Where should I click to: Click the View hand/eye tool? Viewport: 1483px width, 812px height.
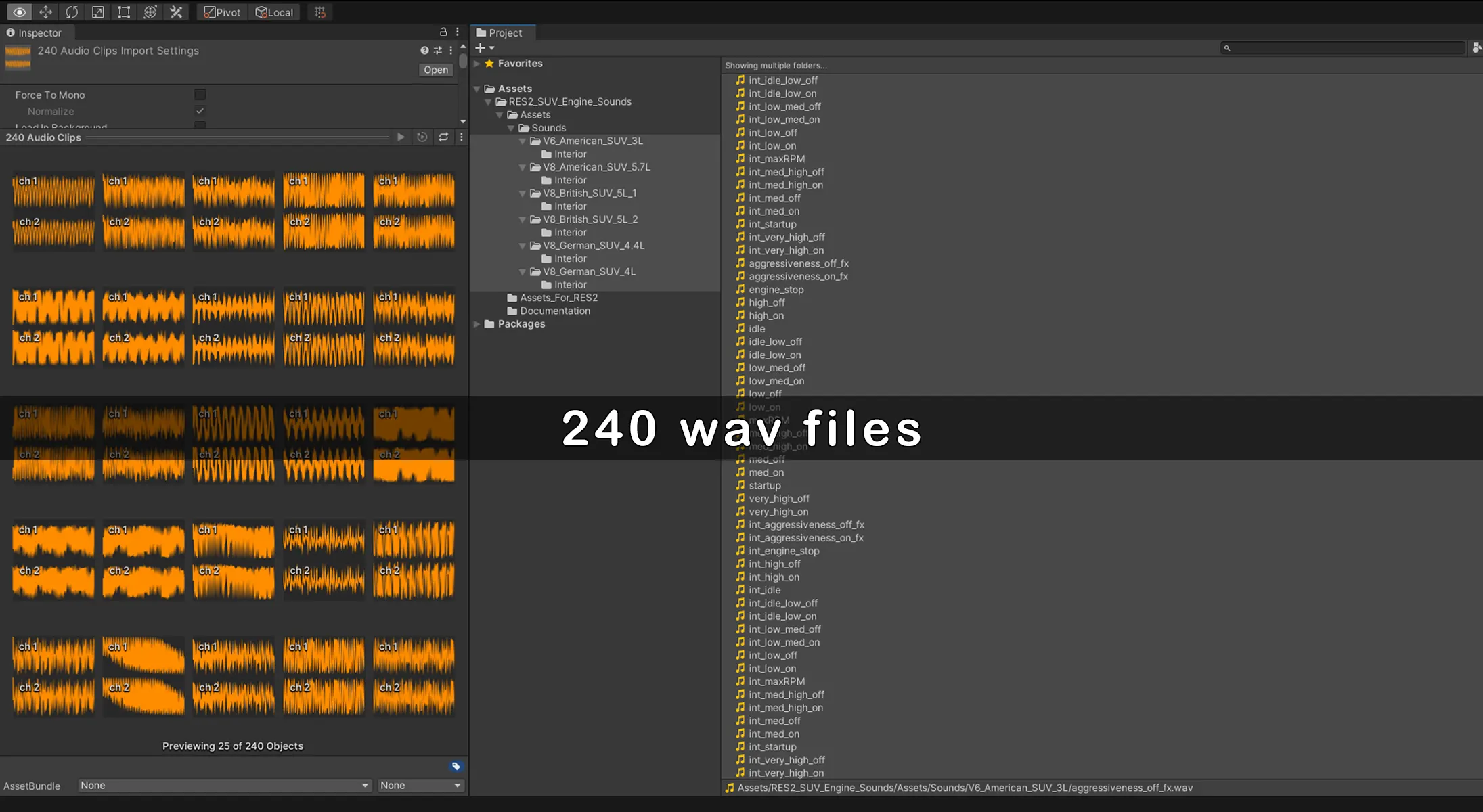click(19, 12)
